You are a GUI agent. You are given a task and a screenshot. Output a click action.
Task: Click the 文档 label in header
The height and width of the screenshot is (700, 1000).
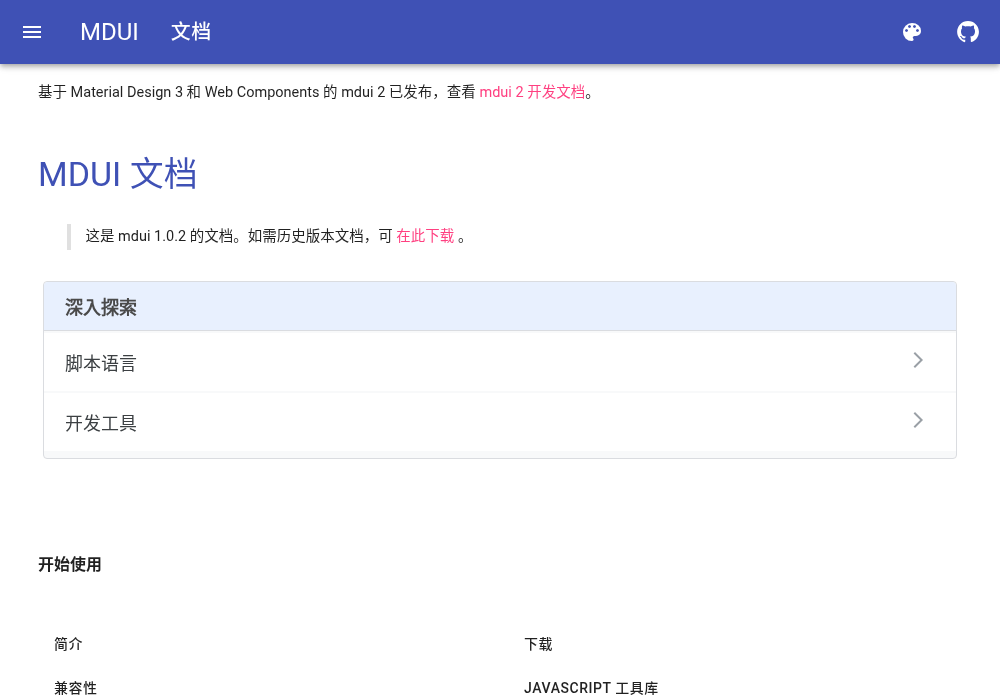pyautogui.click(x=191, y=32)
